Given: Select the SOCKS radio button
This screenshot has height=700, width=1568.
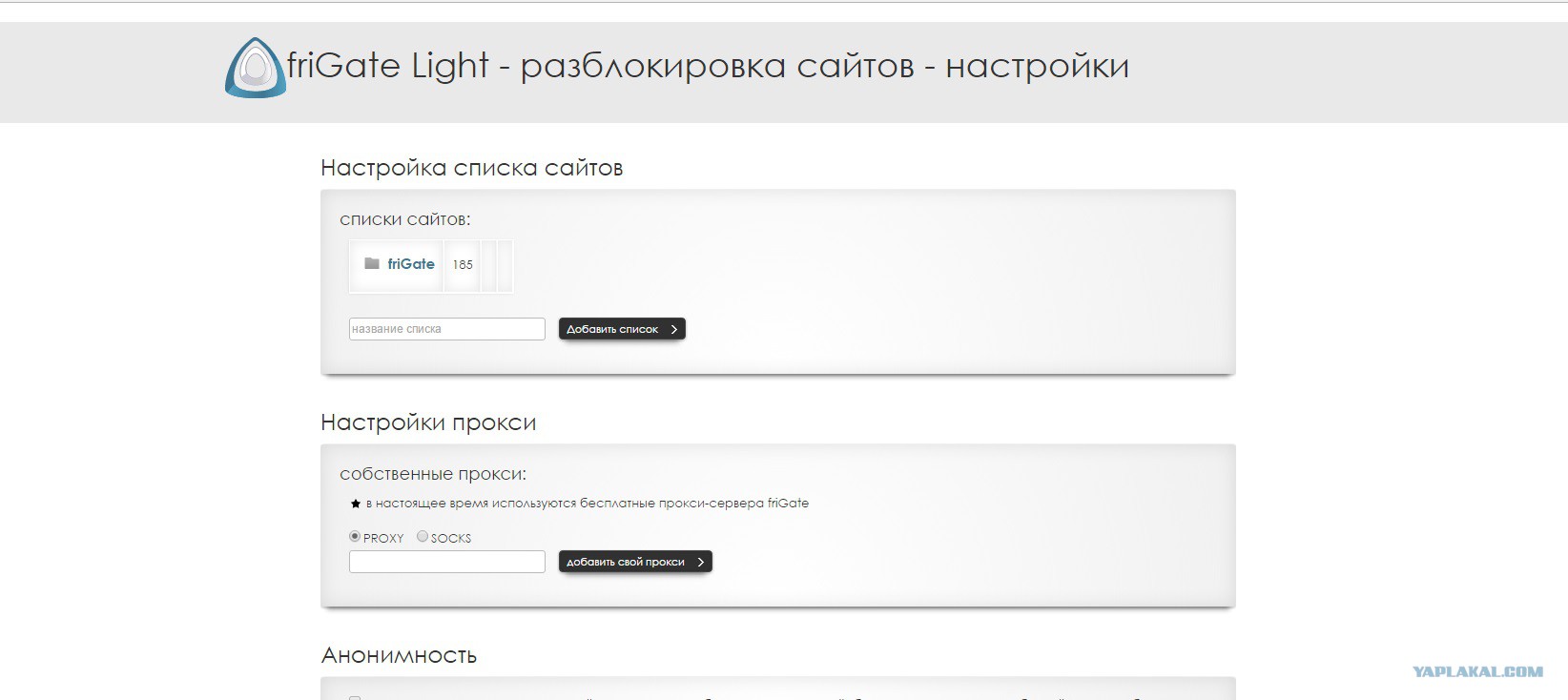Looking at the screenshot, I should click(x=423, y=537).
